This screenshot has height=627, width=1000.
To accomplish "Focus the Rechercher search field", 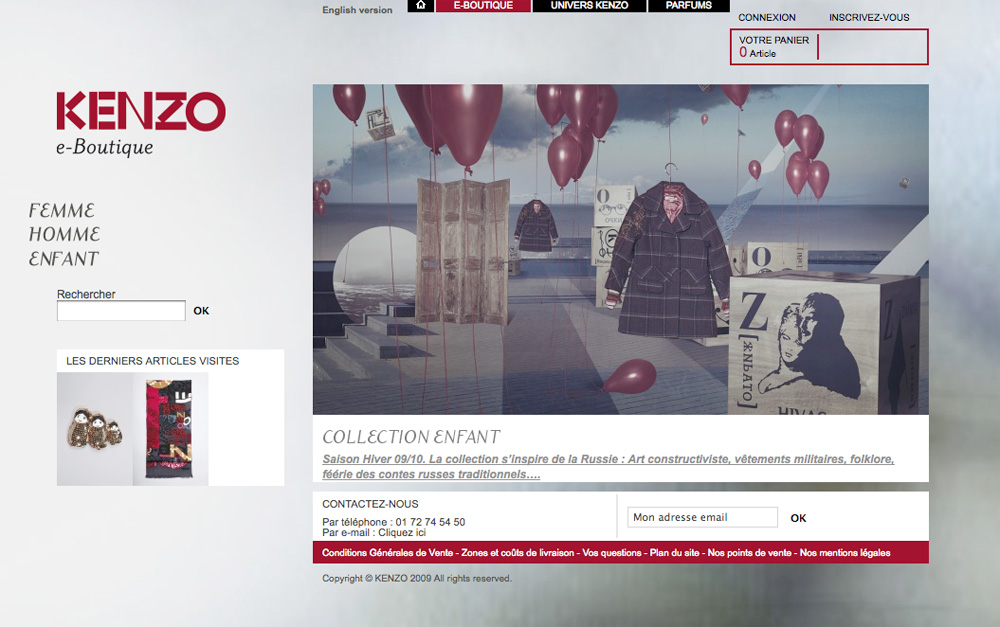I will coord(121,311).
